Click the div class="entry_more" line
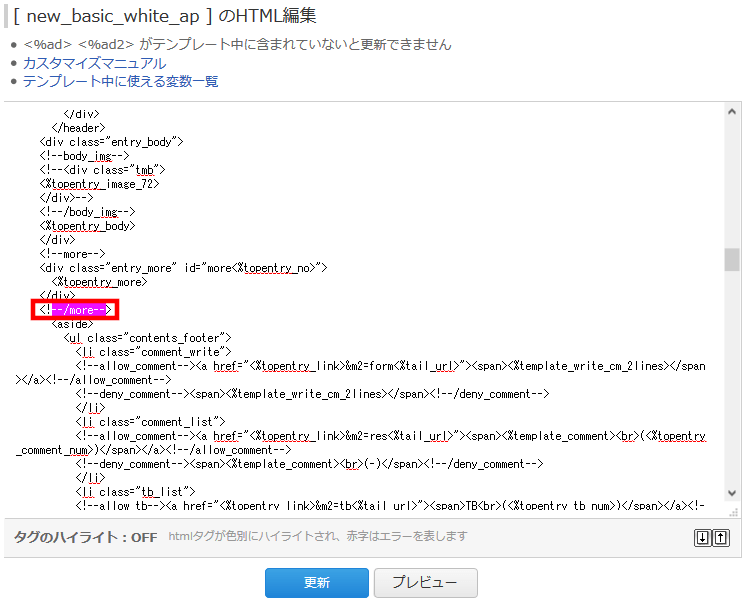The image size is (745, 604). tap(183, 268)
